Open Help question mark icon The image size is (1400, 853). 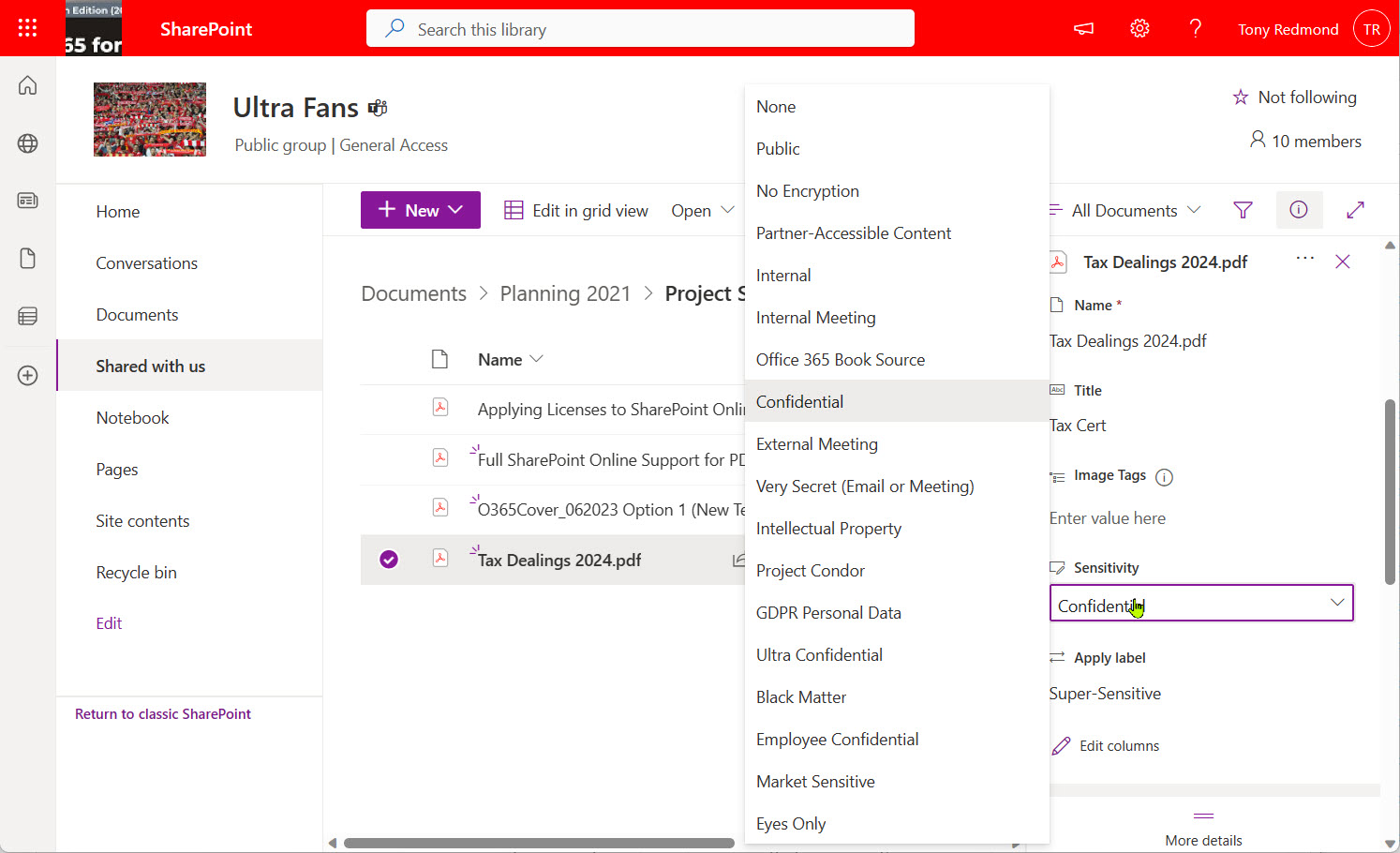[1195, 29]
